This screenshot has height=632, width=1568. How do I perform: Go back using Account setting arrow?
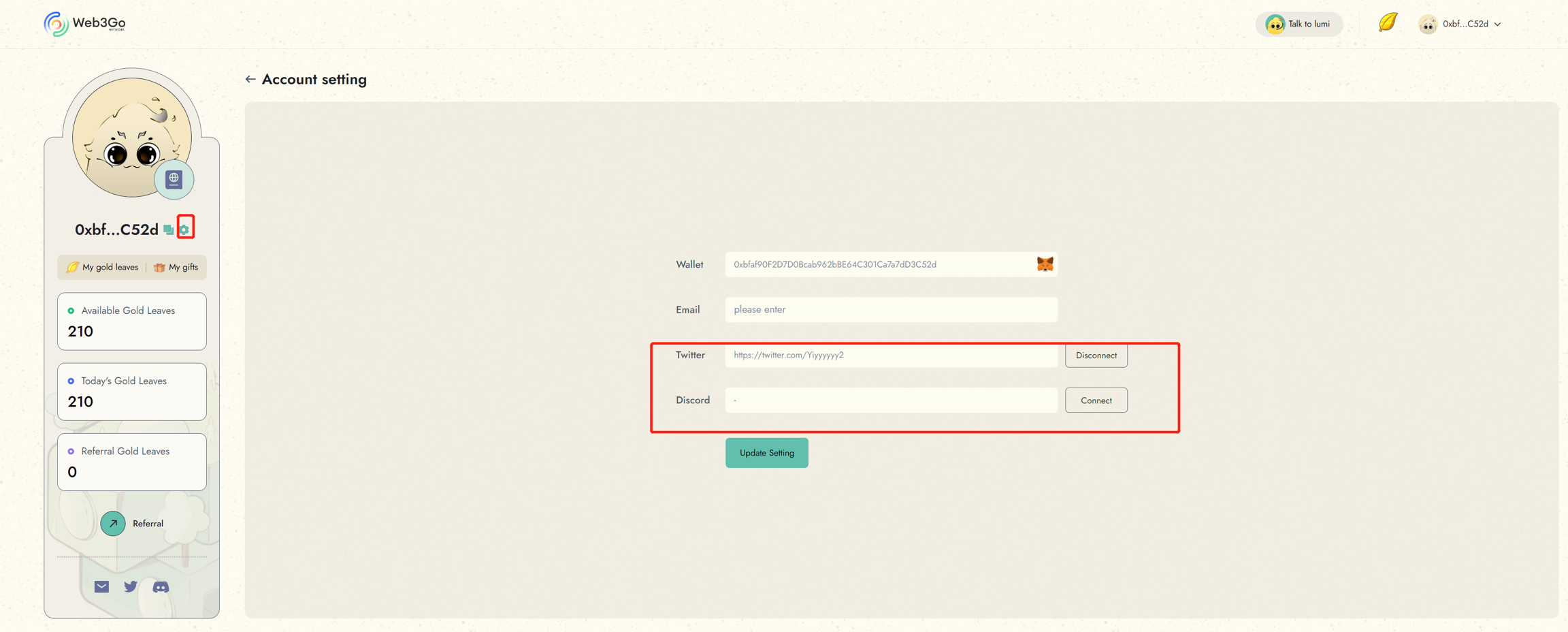pos(250,80)
